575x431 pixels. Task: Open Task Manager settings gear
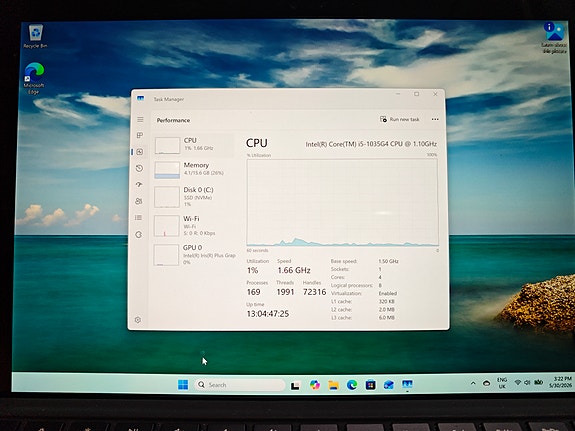(x=138, y=320)
